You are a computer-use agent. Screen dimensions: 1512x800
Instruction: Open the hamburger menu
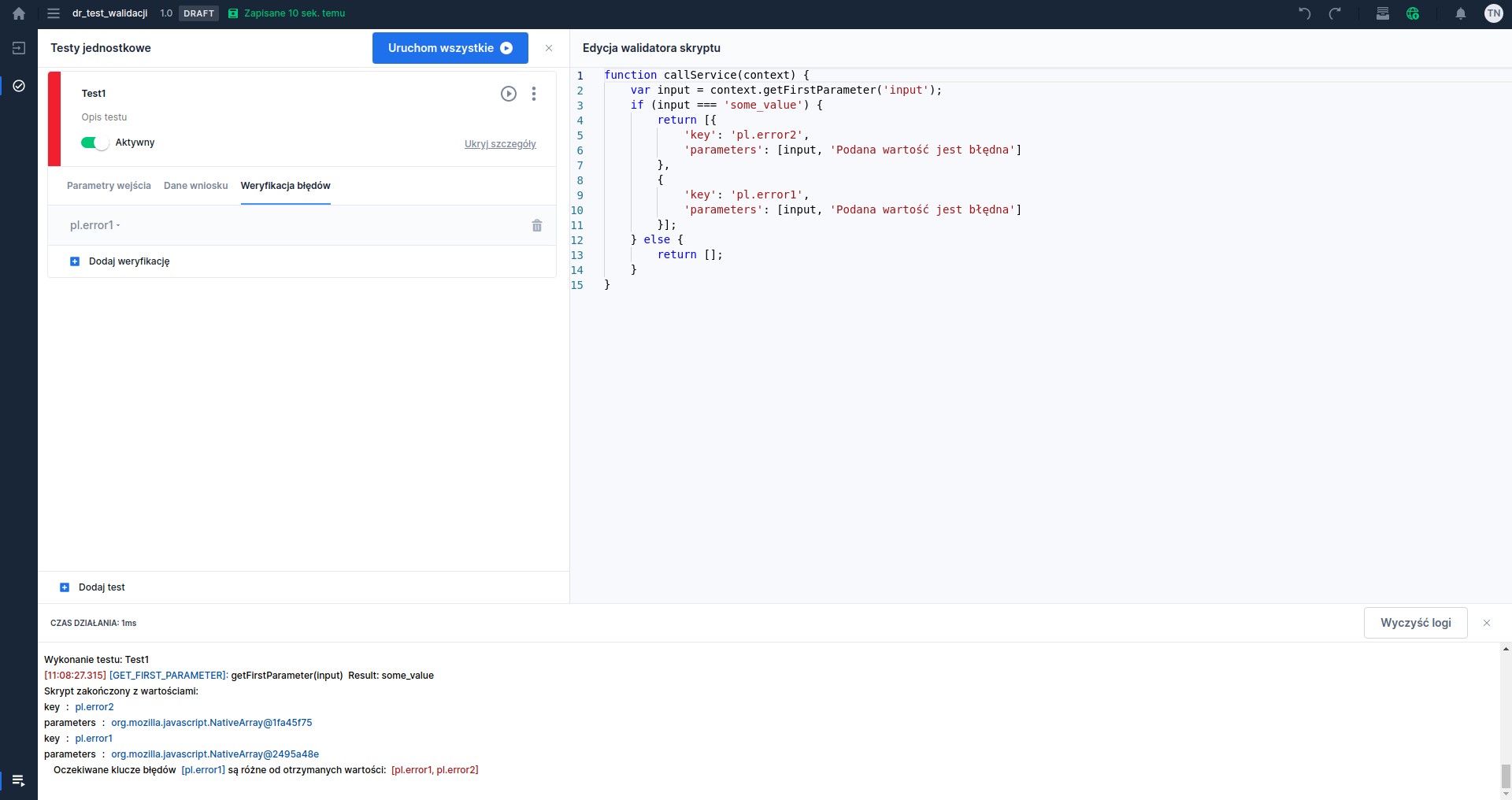[x=54, y=13]
